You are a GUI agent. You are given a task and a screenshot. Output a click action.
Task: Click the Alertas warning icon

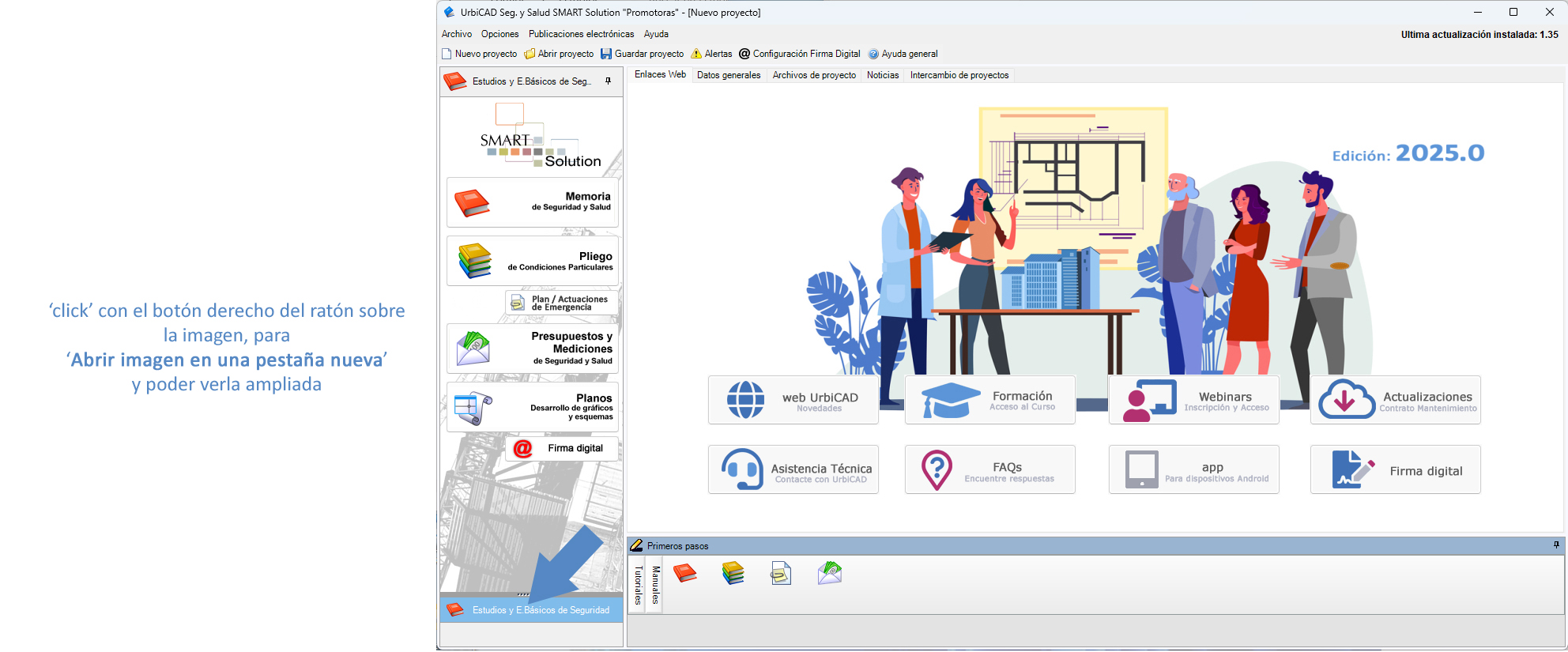click(696, 54)
